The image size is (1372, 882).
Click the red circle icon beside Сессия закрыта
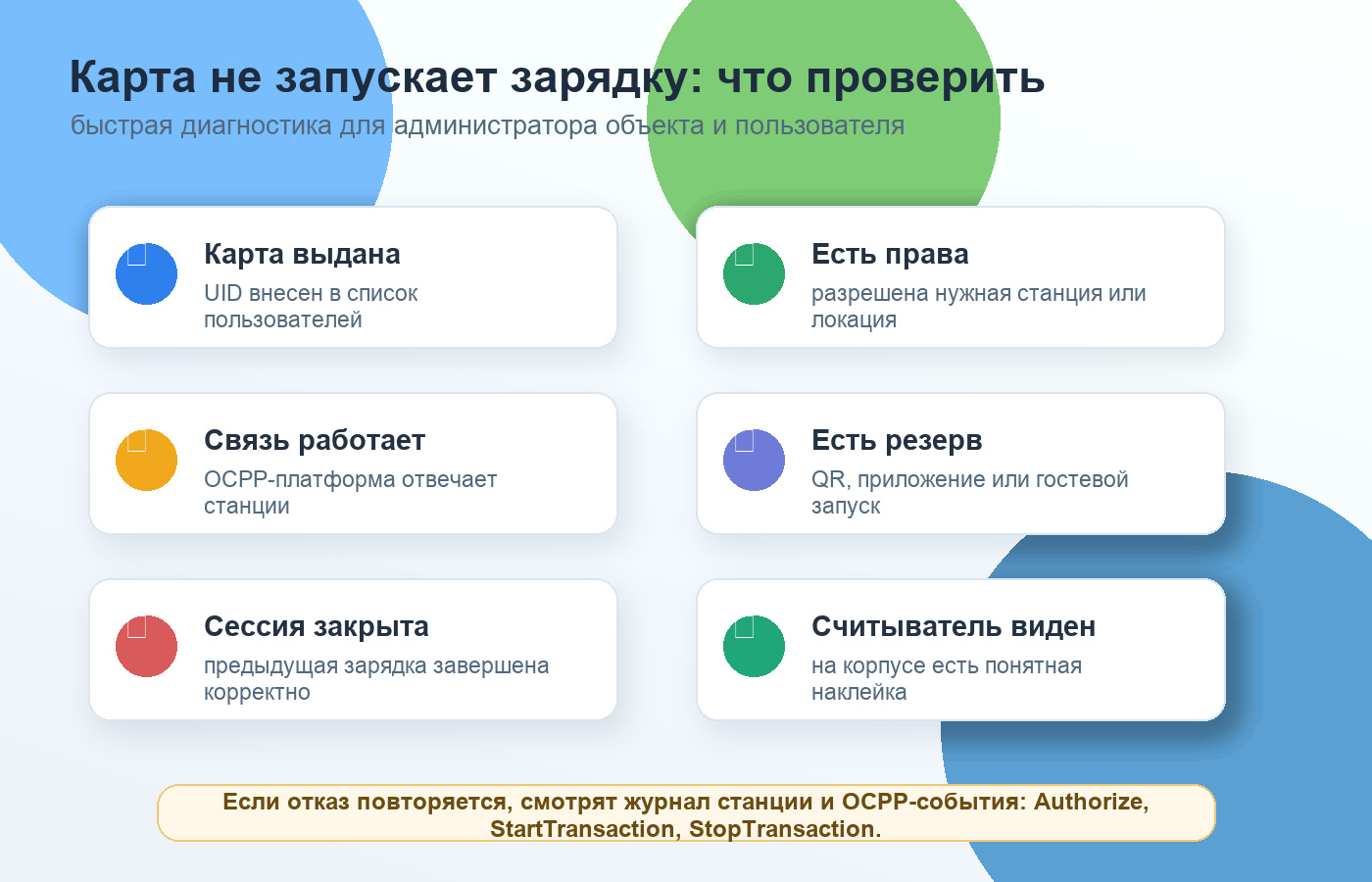click(146, 646)
